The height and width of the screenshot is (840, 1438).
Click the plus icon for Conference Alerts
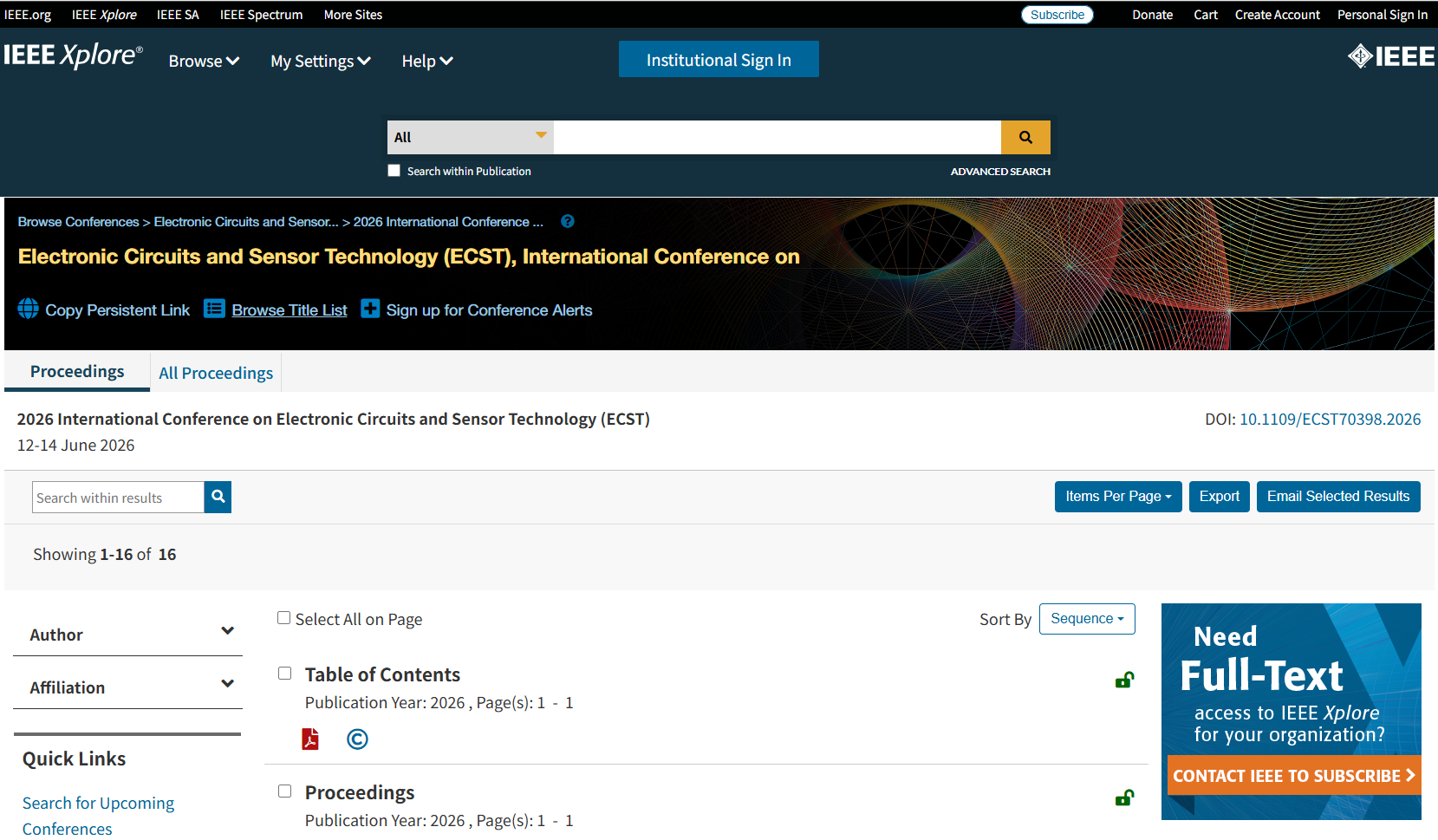pos(370,309)
